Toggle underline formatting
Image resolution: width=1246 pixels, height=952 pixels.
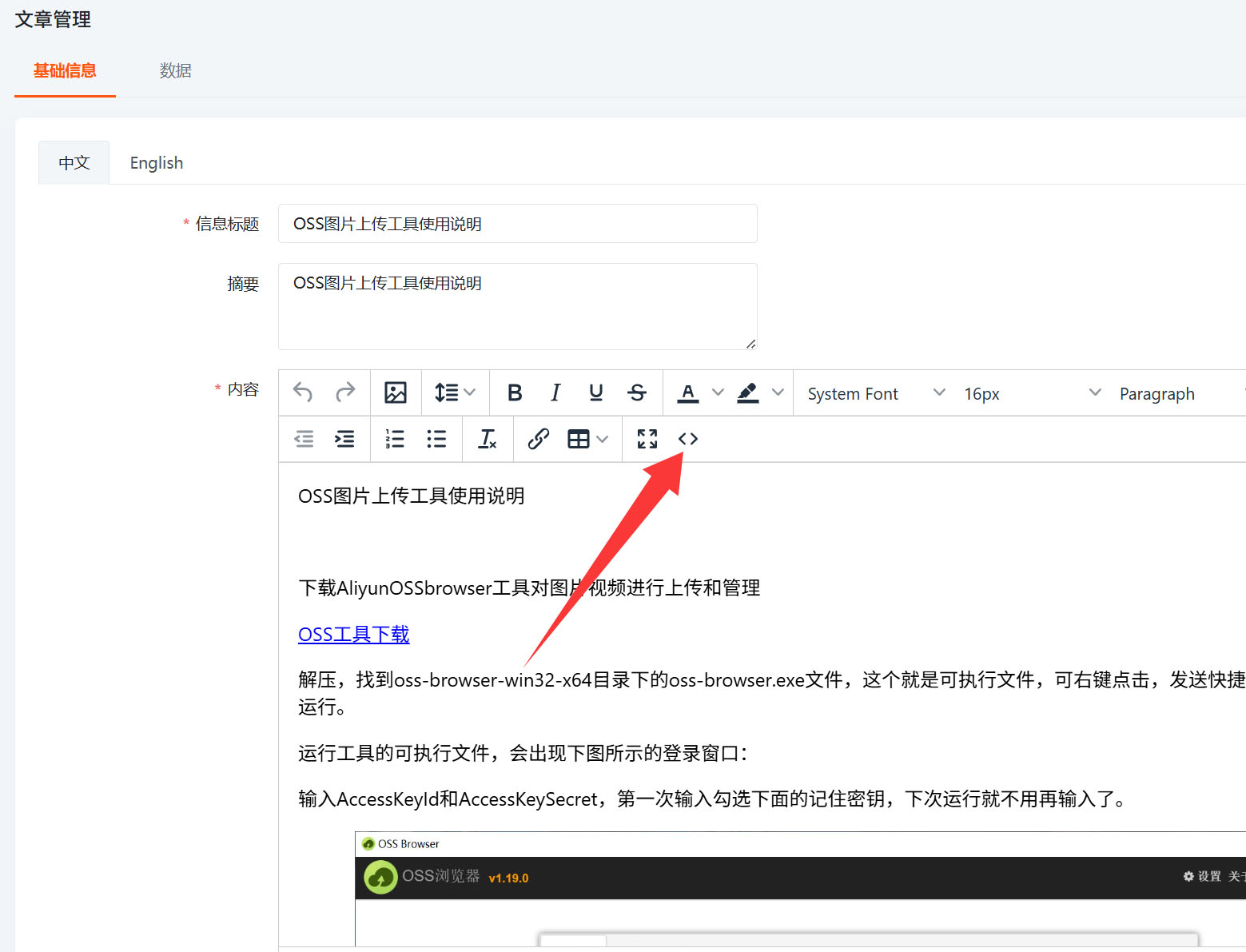click(x=596, y=392)
